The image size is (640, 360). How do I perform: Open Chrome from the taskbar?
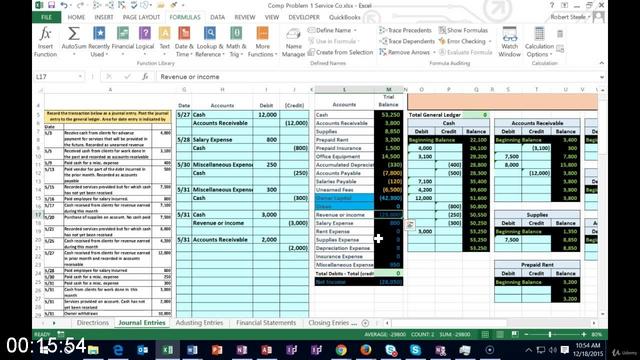point(341,350)
